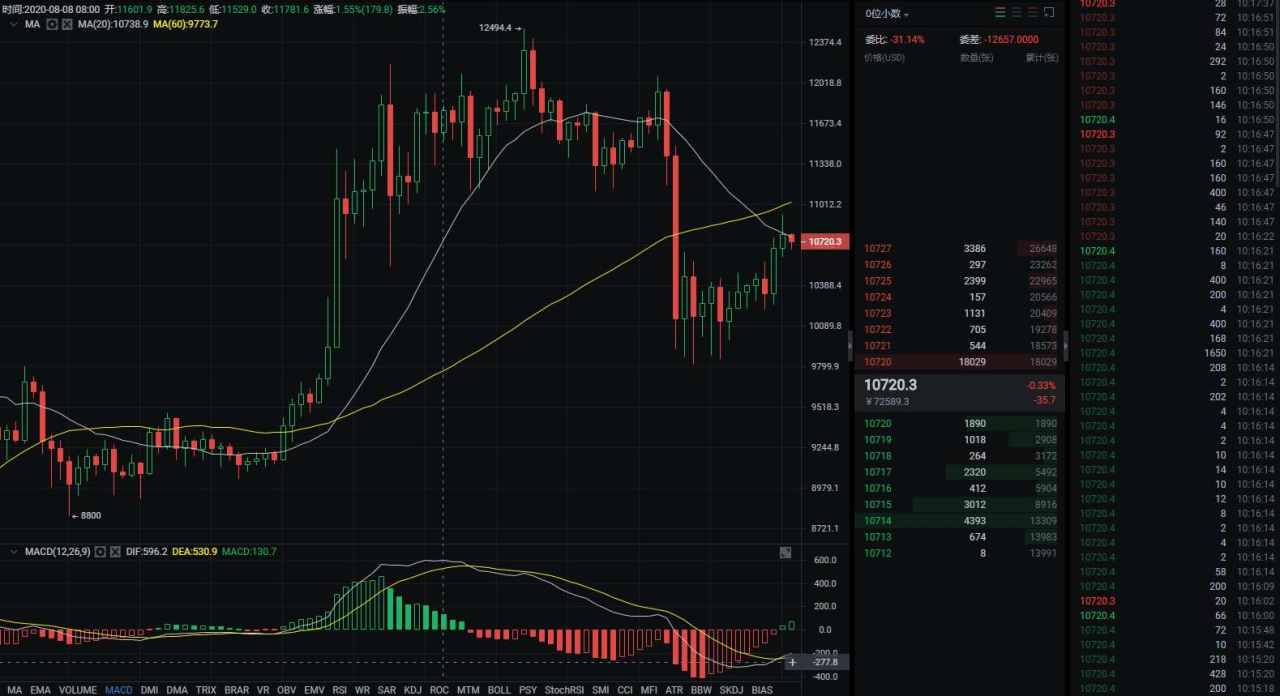Screen dimensions: 1280x696
Task: Select the BBW indicator tab
Action: (x=701, y=690)
